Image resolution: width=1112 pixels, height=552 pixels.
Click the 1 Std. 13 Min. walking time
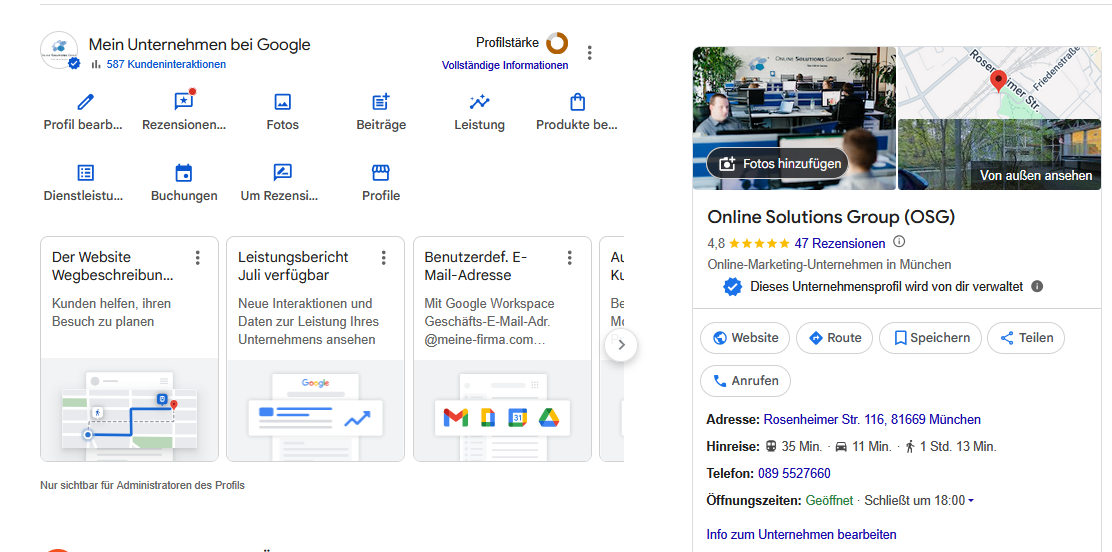click(x=951, y=447)
